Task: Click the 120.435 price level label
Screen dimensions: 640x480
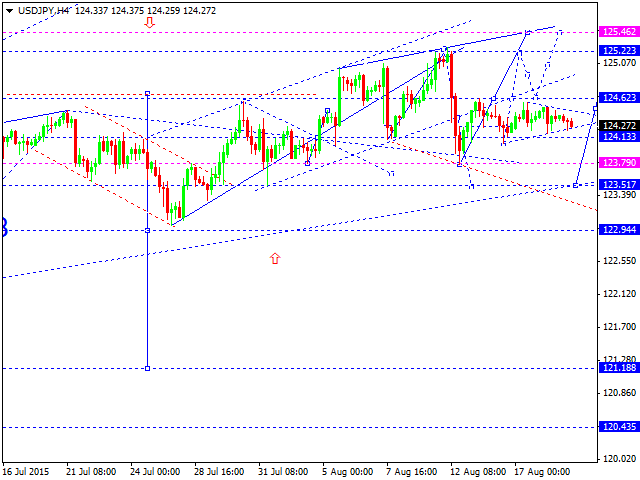Action: (620, 426)
